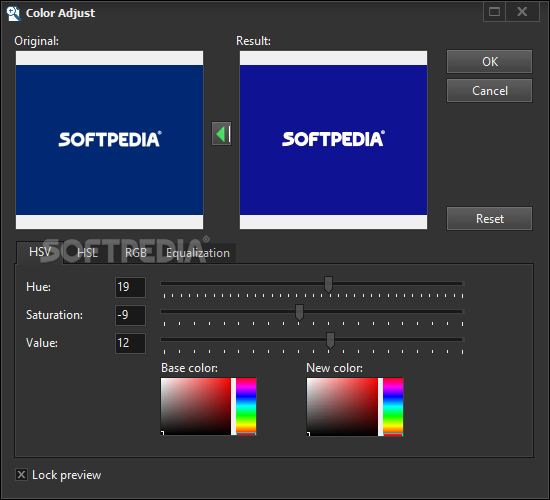Pick a hue in New color rainbow strip

tap(393, 407)
